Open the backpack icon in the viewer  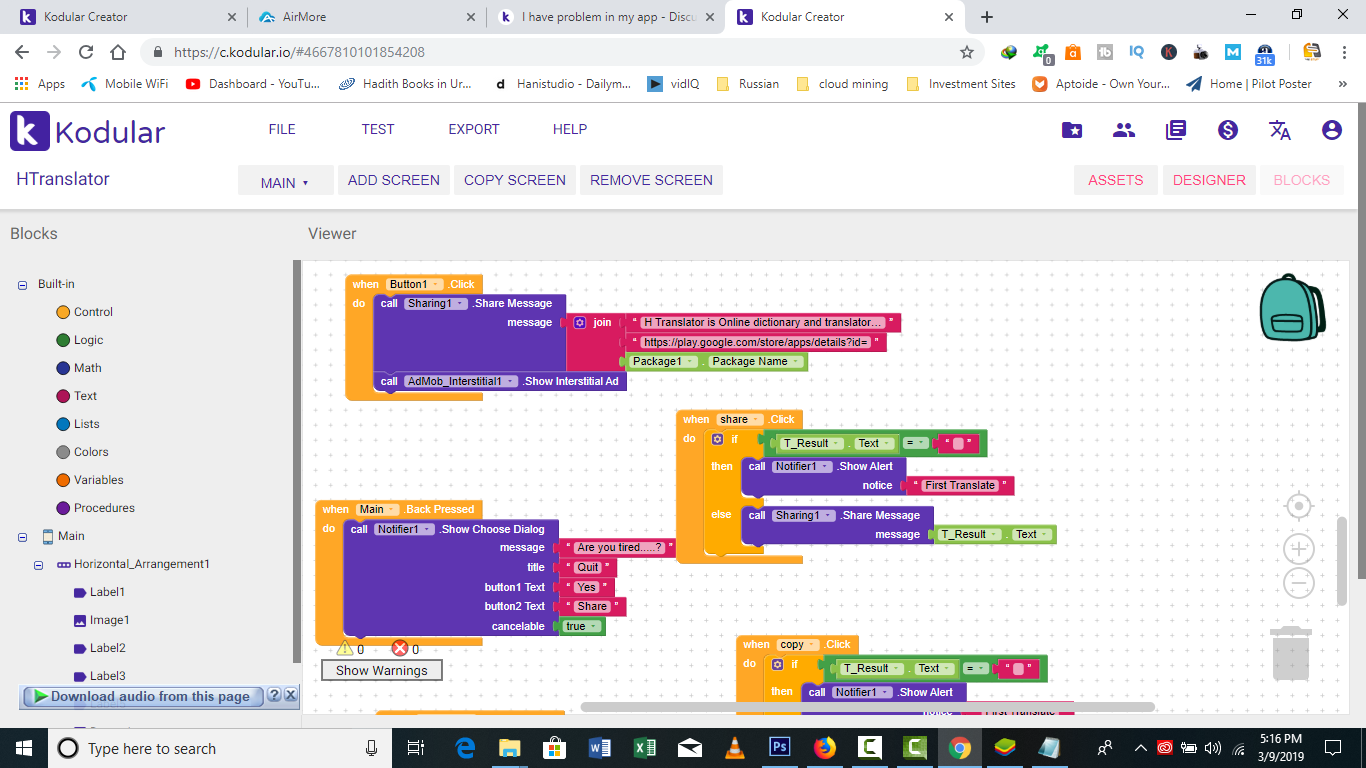pyautogui.click(x=1292, y=307)
